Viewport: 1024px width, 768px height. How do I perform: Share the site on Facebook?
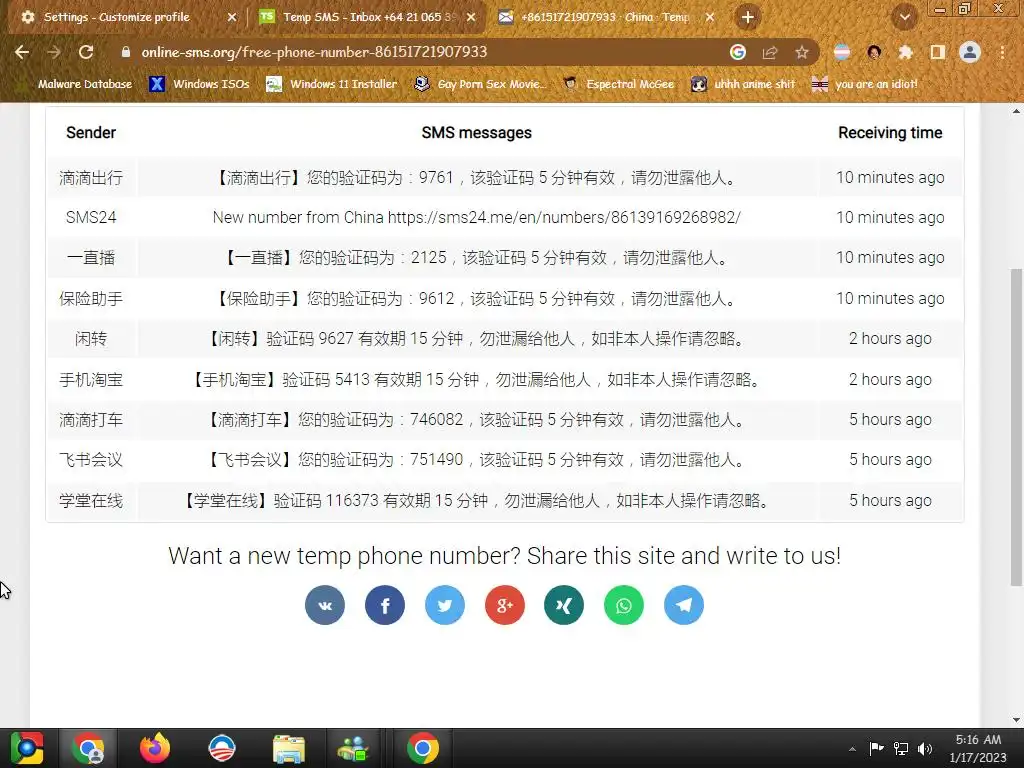pyautogui.click(x=385, y=605)
